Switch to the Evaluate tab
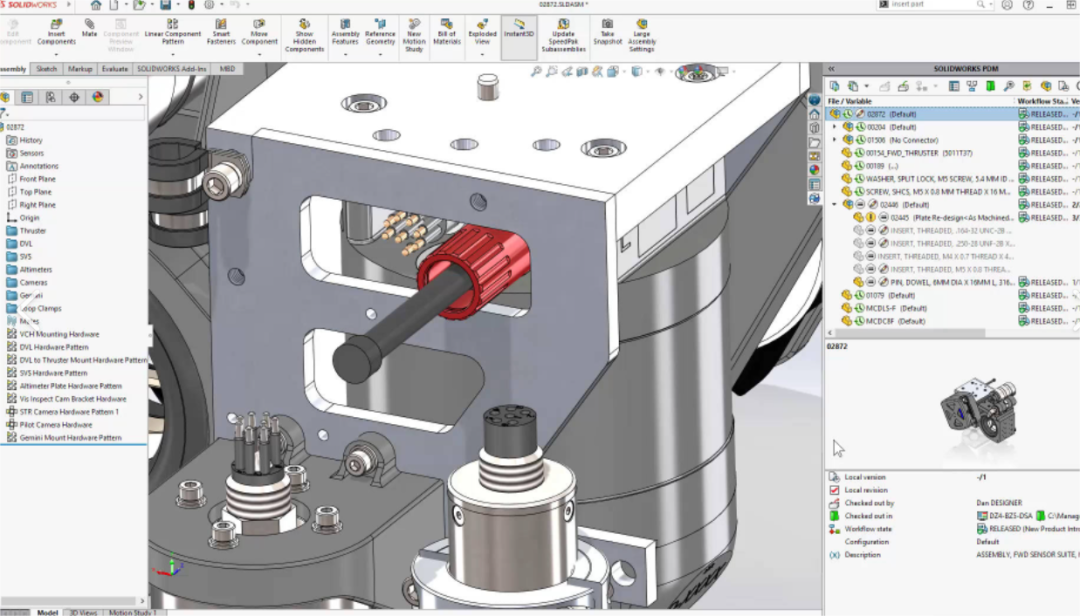Screen dimensions: 1080x616 tap(114, 69)
